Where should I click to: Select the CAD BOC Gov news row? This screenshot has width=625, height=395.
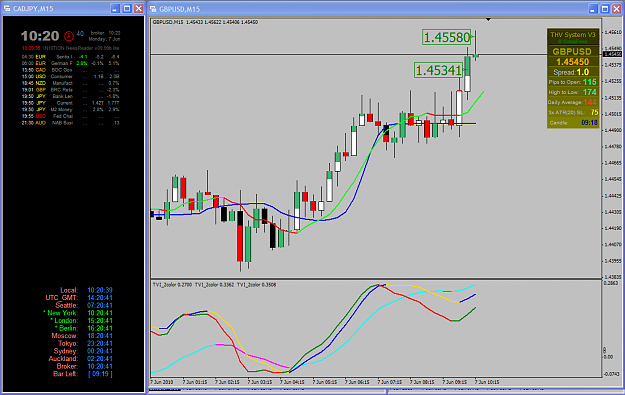pyautogui.click(x=71, y=70)
